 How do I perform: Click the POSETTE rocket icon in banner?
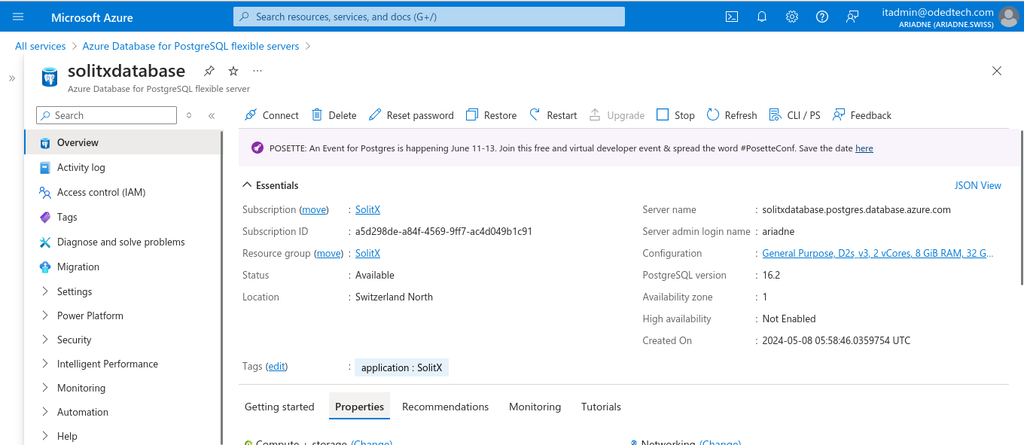coord(257,148)
